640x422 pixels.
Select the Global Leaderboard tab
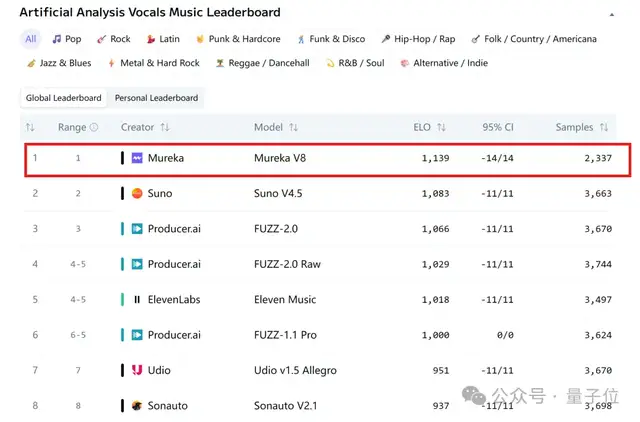tap(64, 98)
